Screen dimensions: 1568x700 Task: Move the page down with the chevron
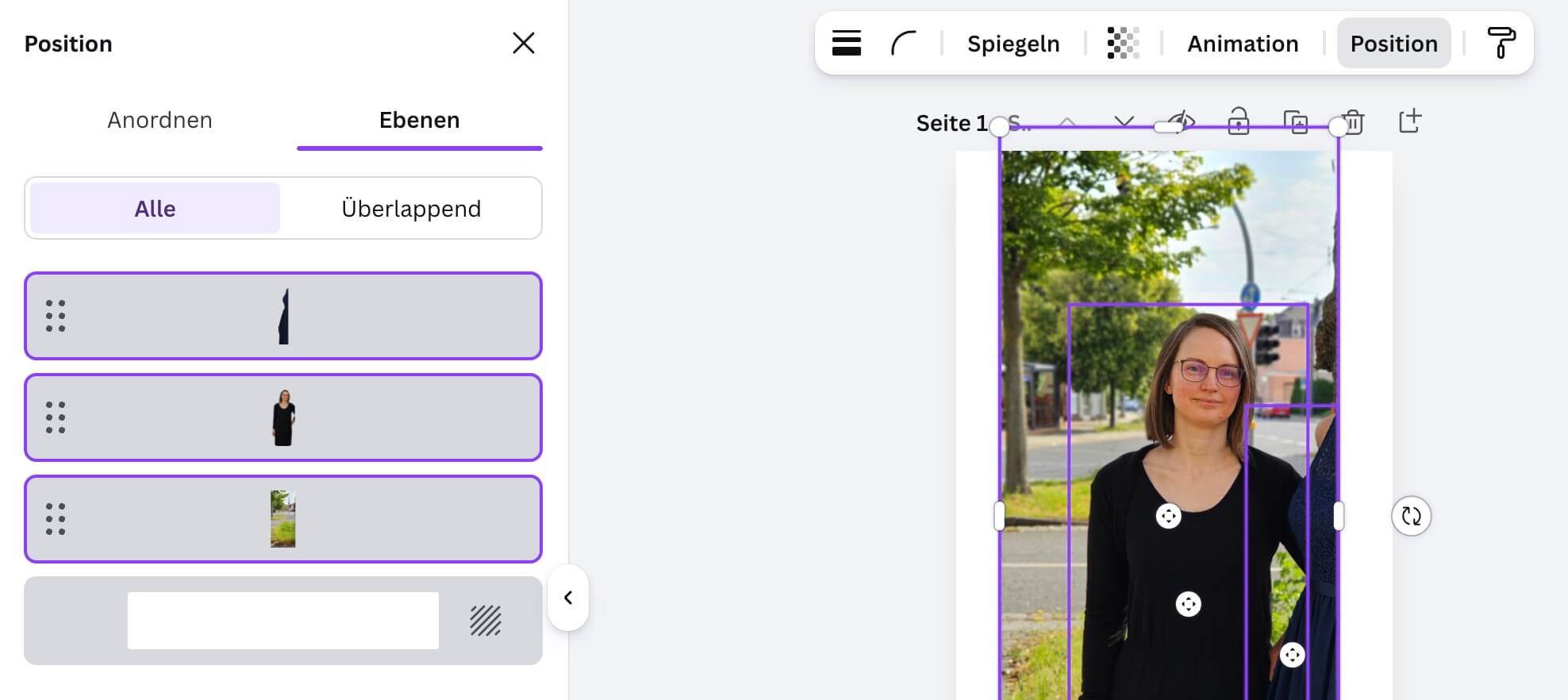click(x=1124, y=122)
